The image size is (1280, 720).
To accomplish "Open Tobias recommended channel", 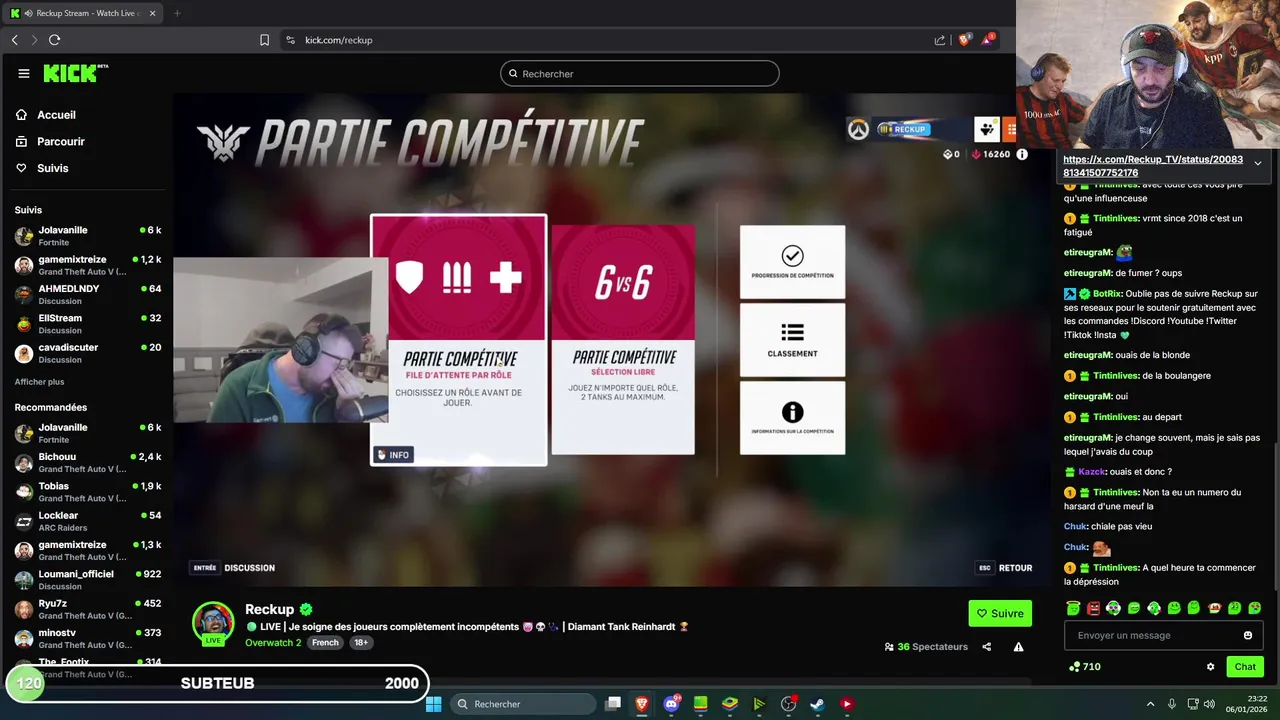I will point(88,491).
